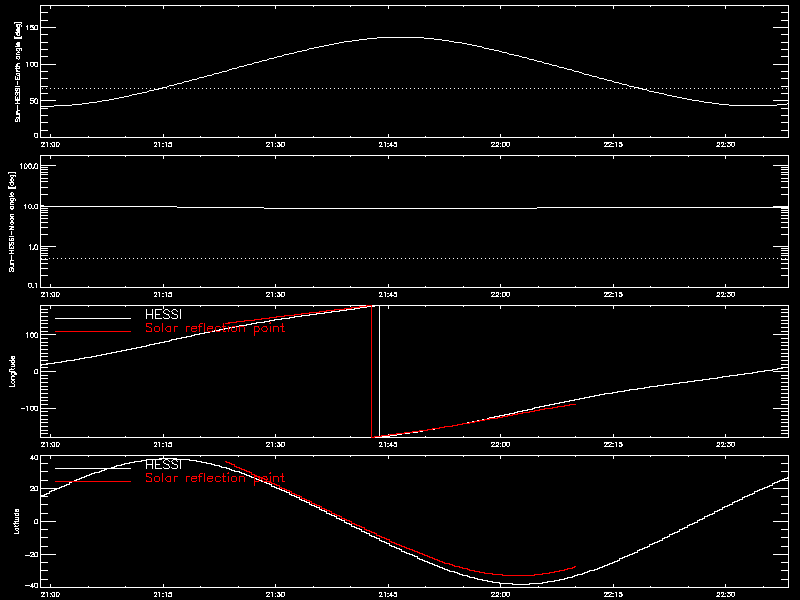
Task: Click the dotted threshold line in Sun-HESSI-Earth plot
Action: 414,89
